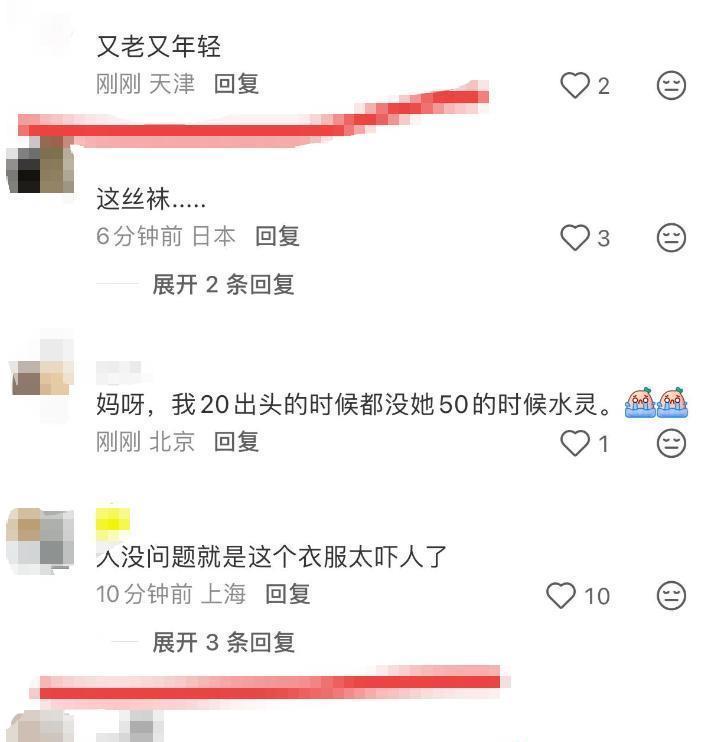The height and width of the screenshot is (742, 705).
Task: Like the 北京 comment with heart icon
Action: (574, 443)
